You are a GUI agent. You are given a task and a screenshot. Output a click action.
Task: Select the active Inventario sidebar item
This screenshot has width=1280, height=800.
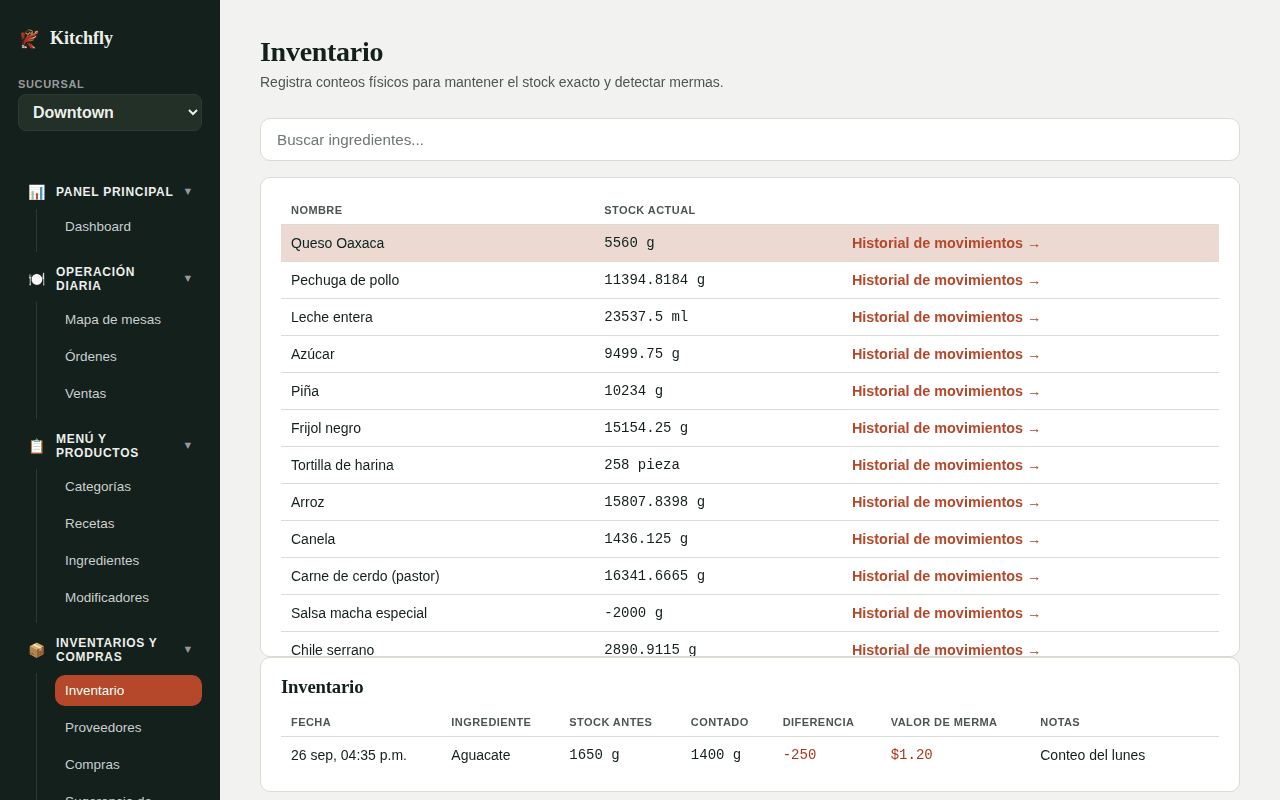pyautogui.click(x=128, y=690)
